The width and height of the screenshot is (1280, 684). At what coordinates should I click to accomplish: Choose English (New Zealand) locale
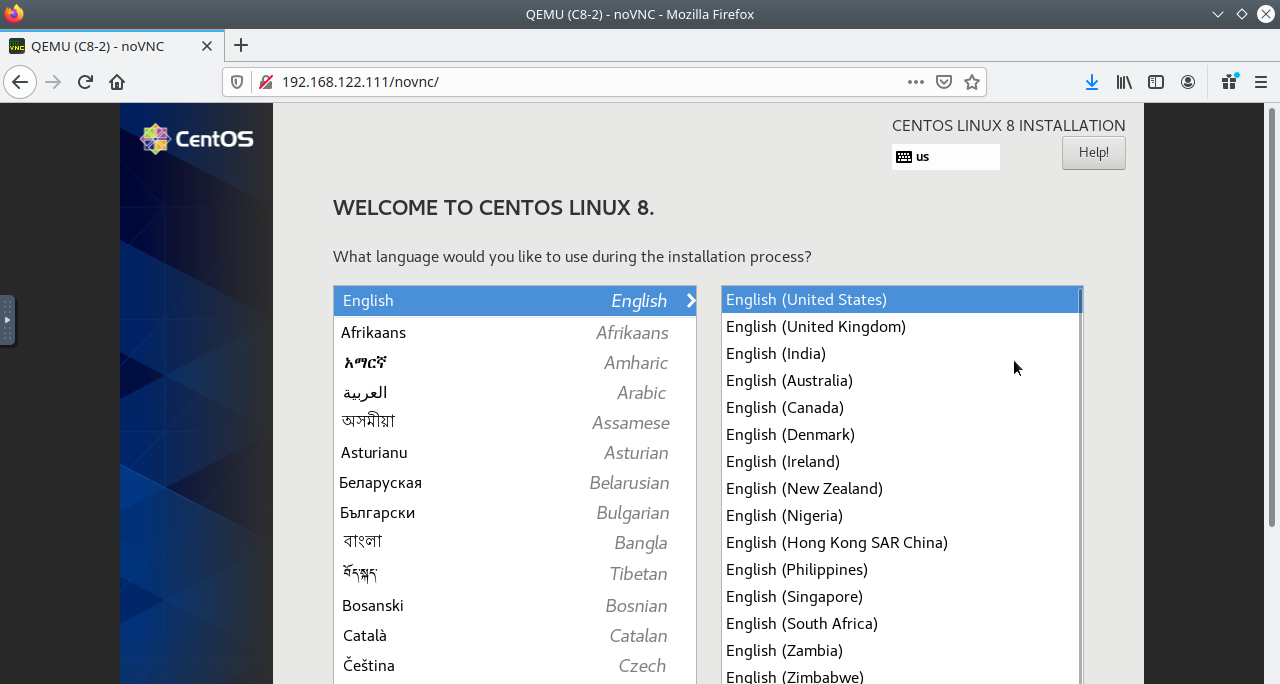900,489
